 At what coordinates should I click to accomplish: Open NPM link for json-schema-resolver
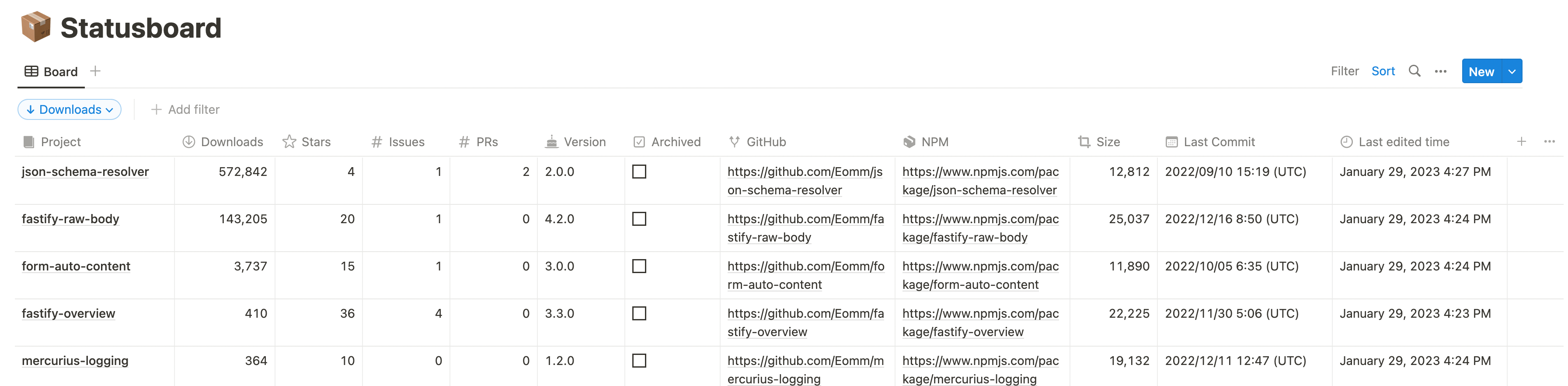(x=981, y=181)
